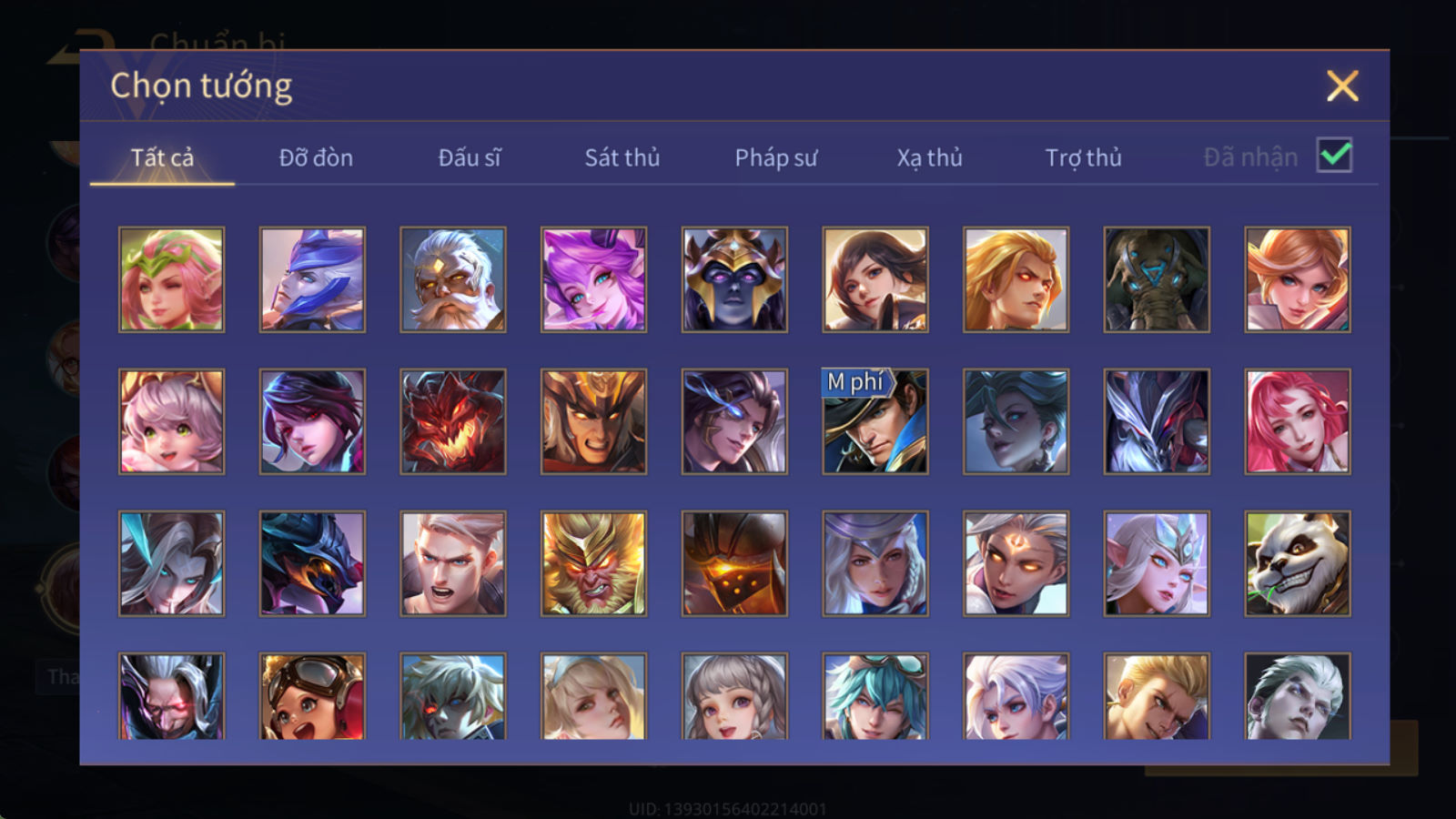Select the panda hero portrait
The width and height of the screenshot is (1456, 819).
[1298, 563]
